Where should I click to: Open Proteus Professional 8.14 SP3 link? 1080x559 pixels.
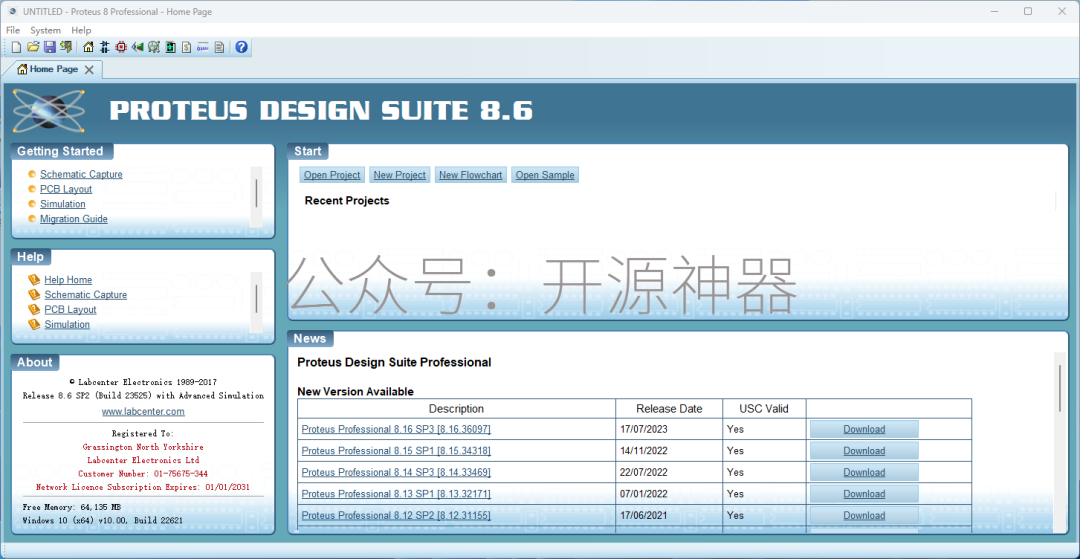click(396, 472)
